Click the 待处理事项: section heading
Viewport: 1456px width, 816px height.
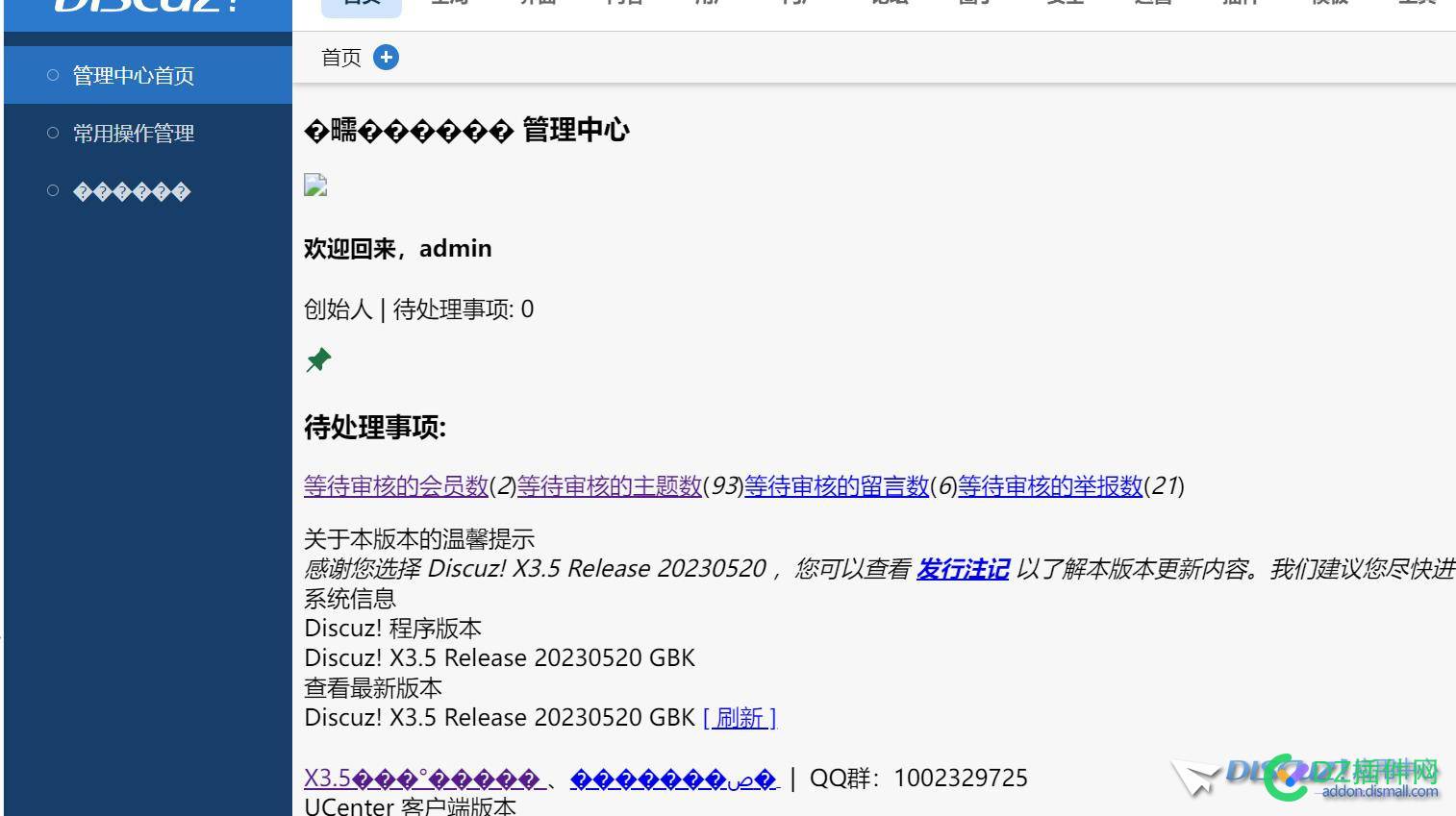(375, 427)
